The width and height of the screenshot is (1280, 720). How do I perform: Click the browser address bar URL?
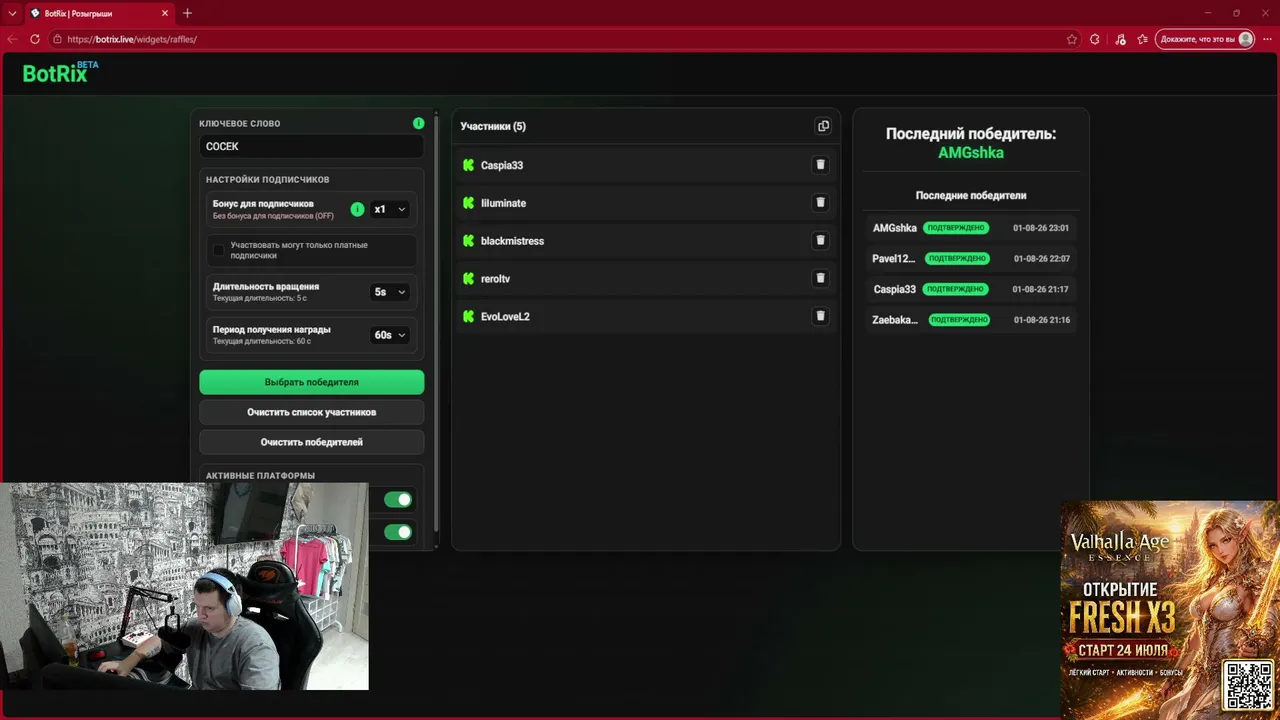click(x=132, y=39)
